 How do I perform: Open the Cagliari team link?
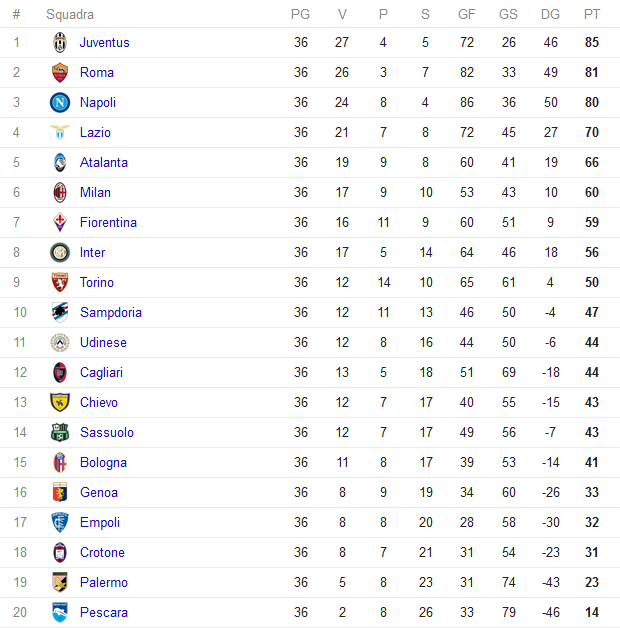tap(101, 372)
